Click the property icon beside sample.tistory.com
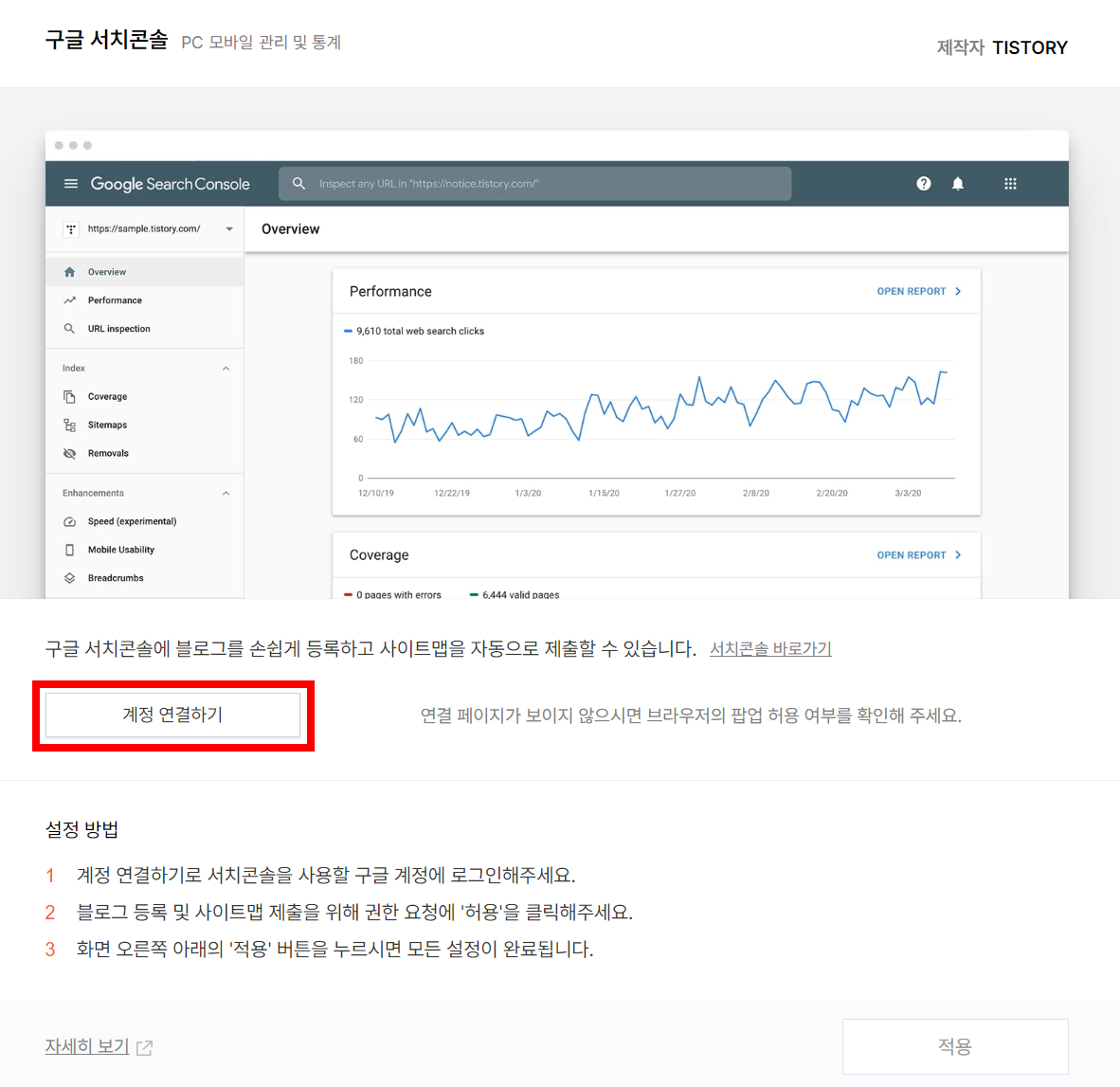This screenshot has width=1120, height=1087. (71, 229)
